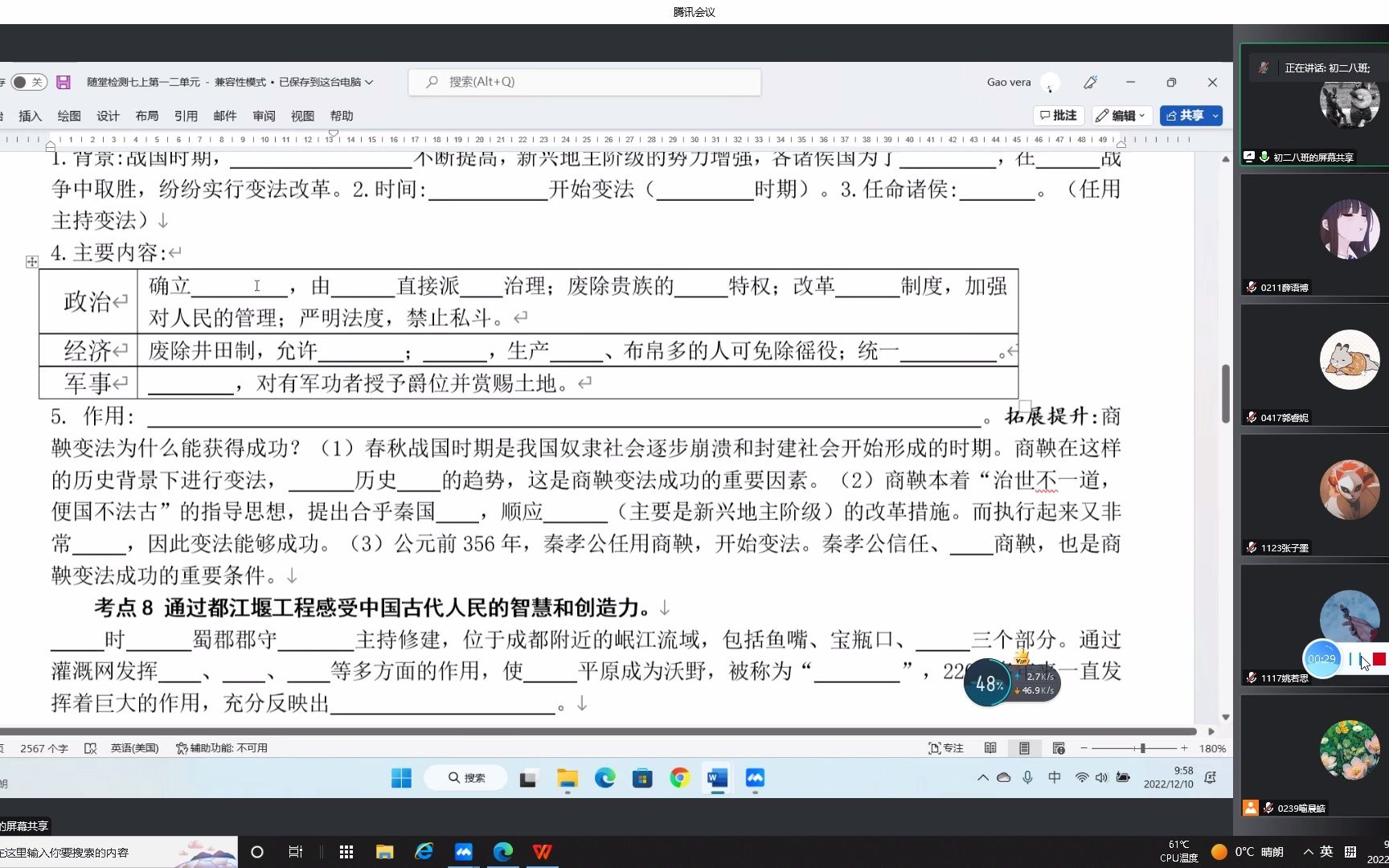This screenshot has height=868, width=1389.
Task: Click the shared-screen taskbar 搜索 box
Action: click(466, 778)
